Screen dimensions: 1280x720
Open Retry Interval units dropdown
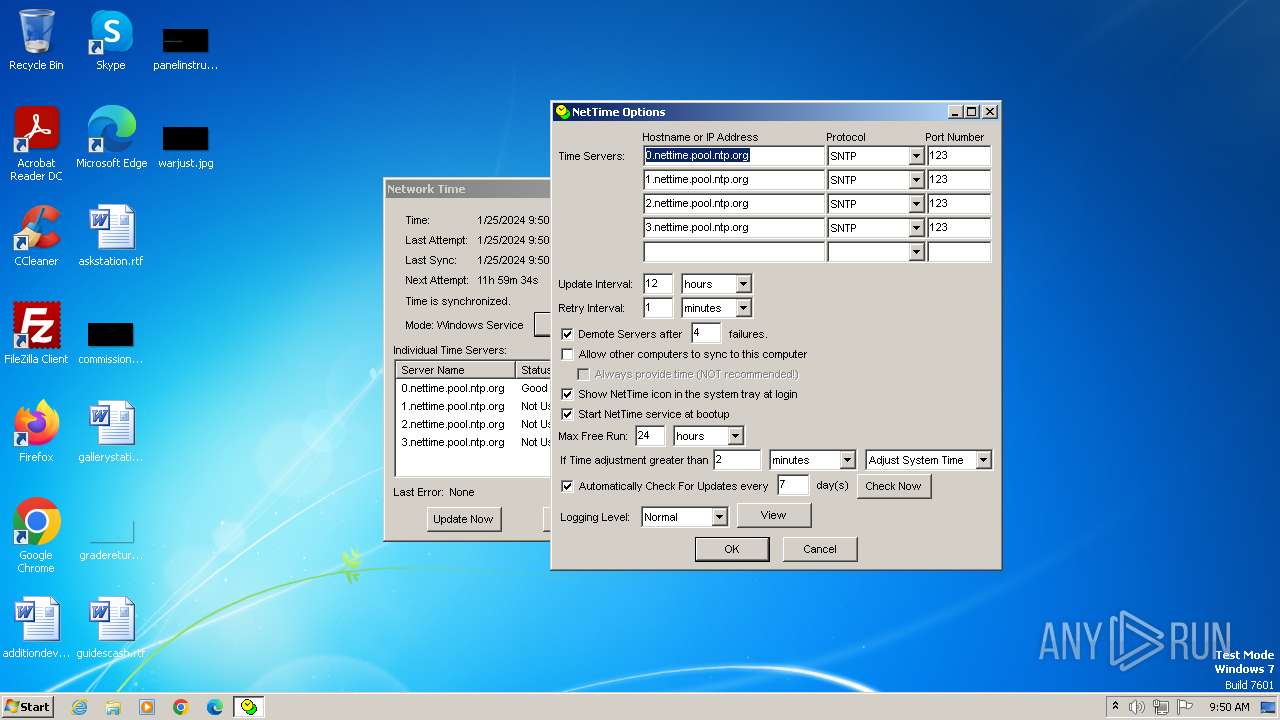point(743,308)
